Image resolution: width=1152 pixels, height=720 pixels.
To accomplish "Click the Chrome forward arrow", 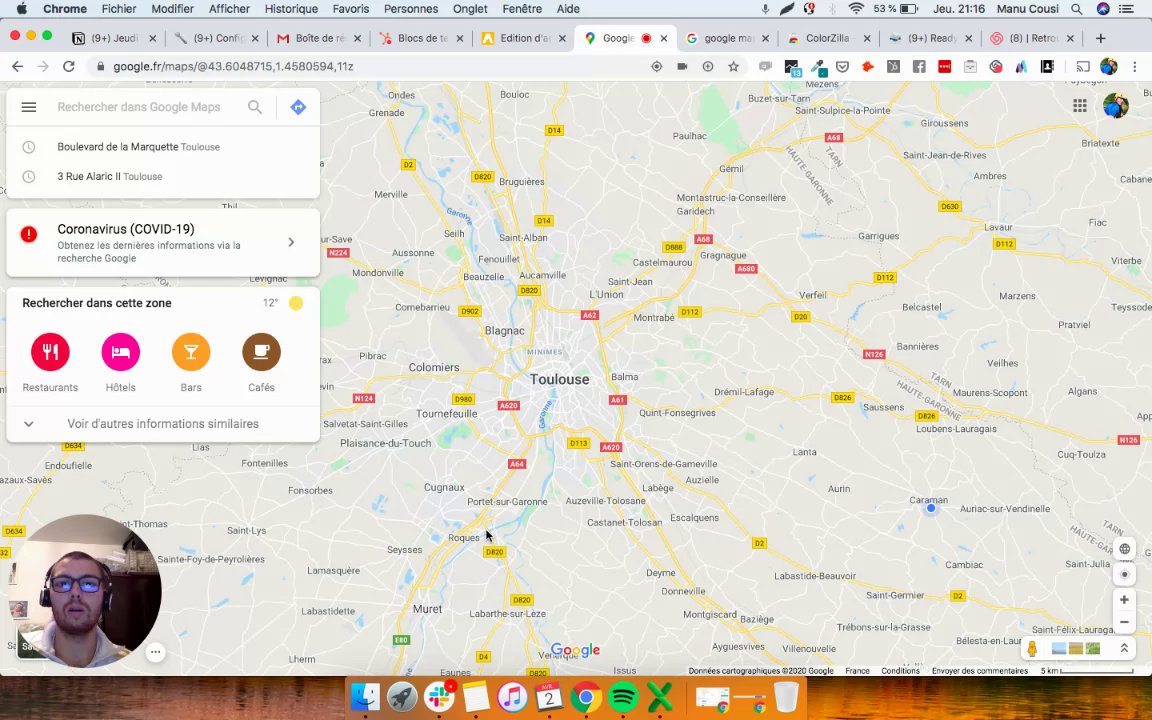I will 43,66.
